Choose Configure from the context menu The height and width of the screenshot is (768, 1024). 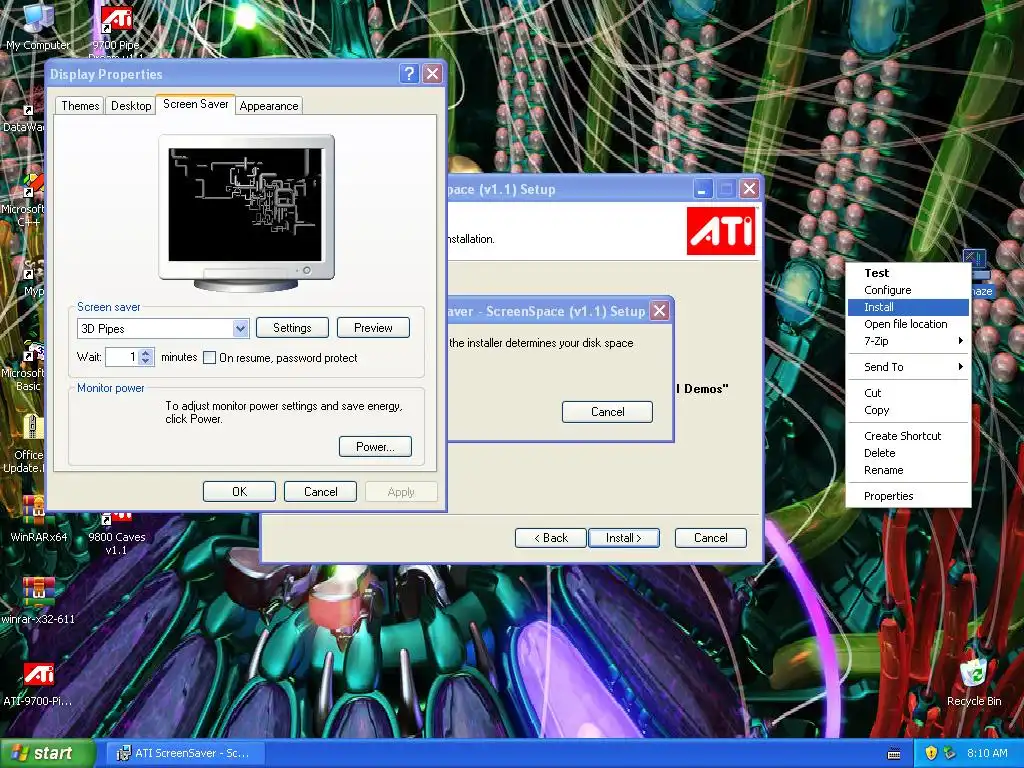(908, 290)
